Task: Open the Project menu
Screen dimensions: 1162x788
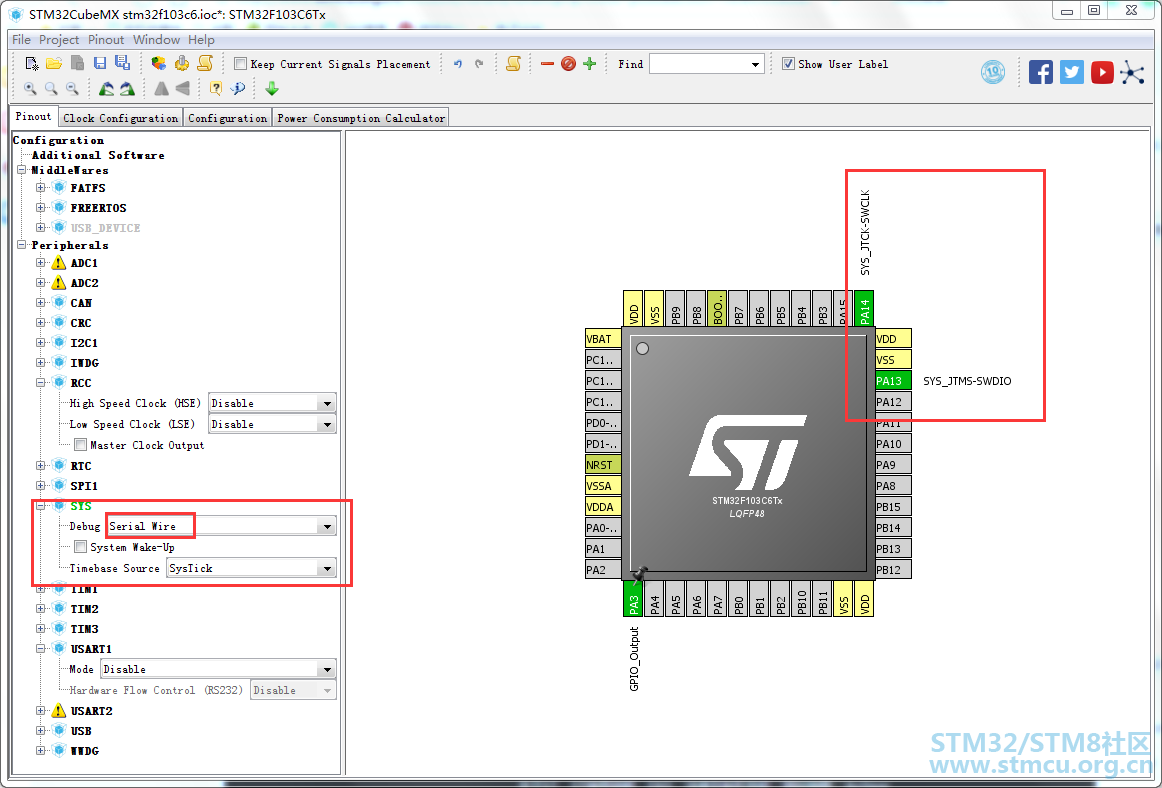Action: [59, 39]
